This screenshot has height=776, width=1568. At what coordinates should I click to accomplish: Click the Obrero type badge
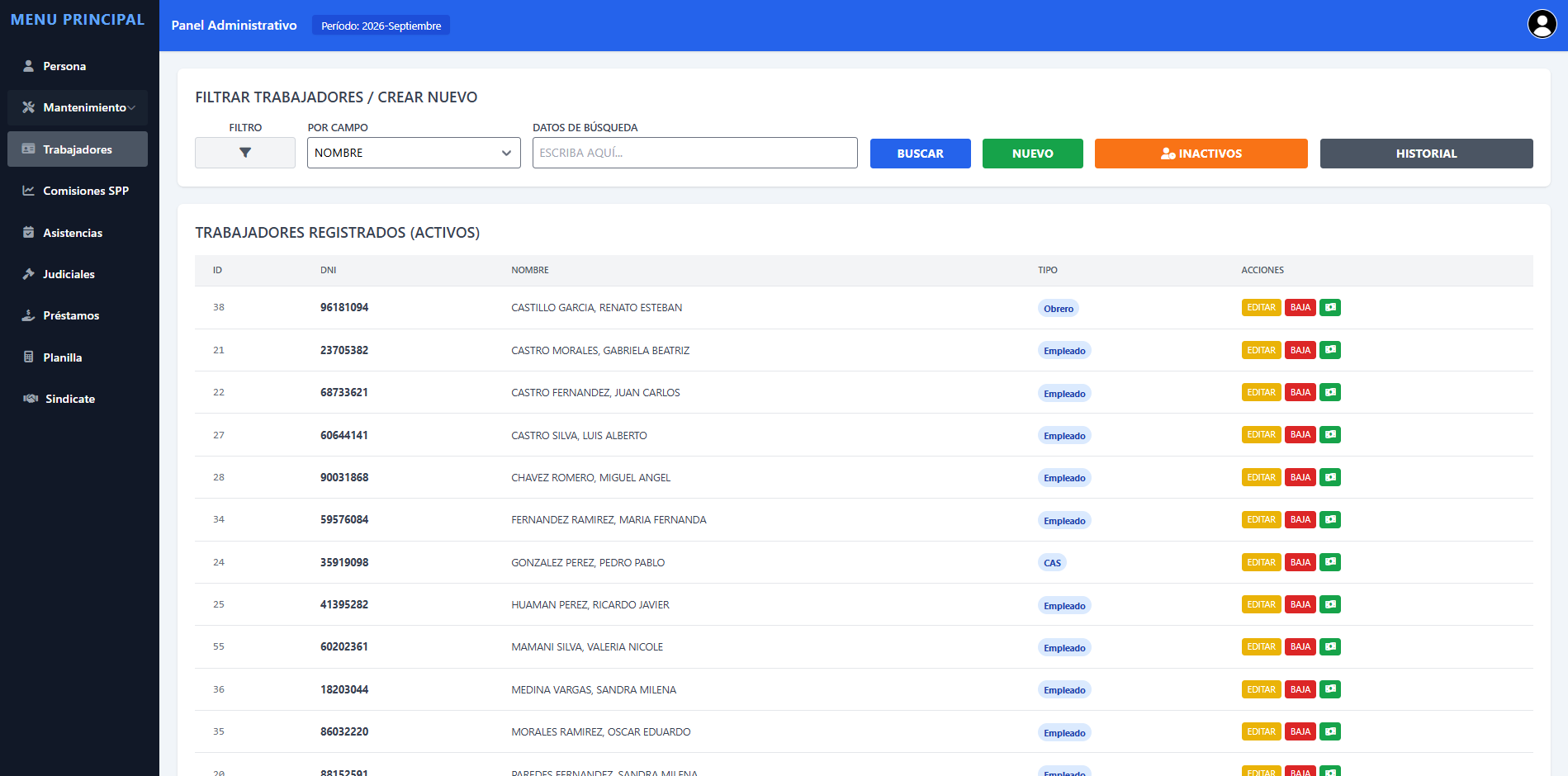tap(1059, 309)
